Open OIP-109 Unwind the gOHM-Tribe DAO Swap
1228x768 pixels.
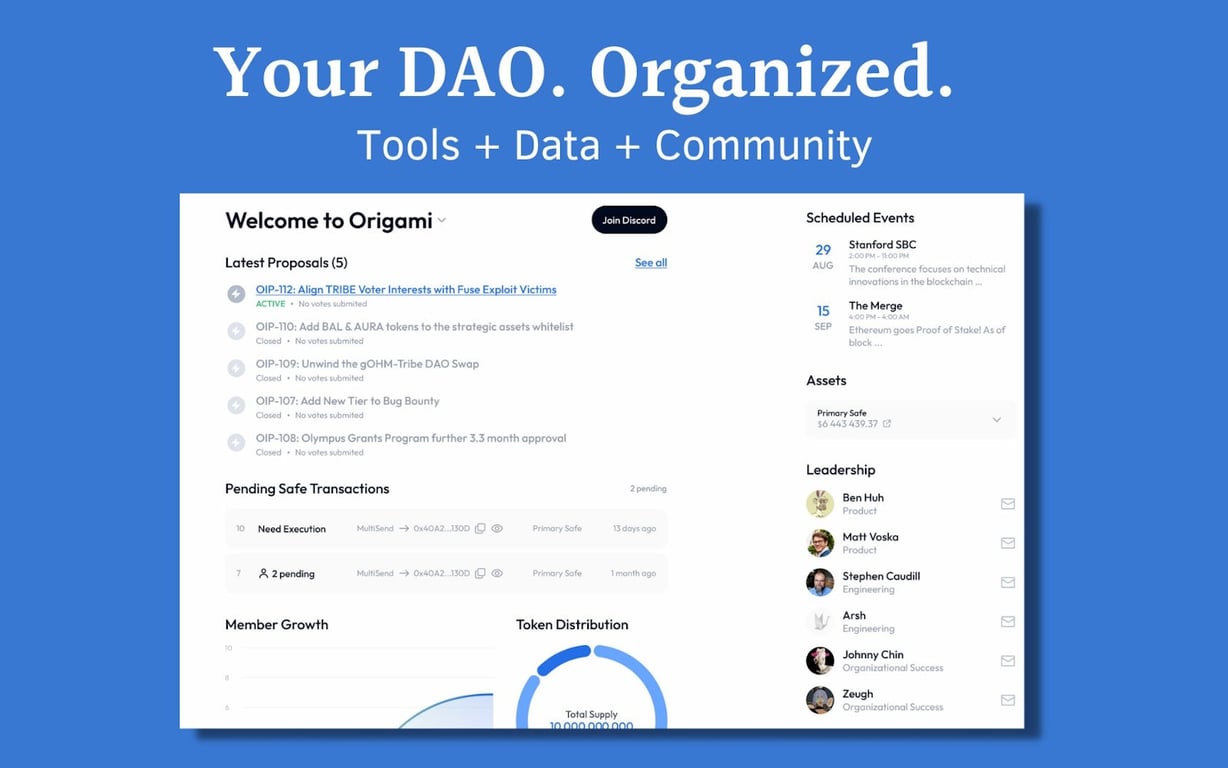[367, 364]
